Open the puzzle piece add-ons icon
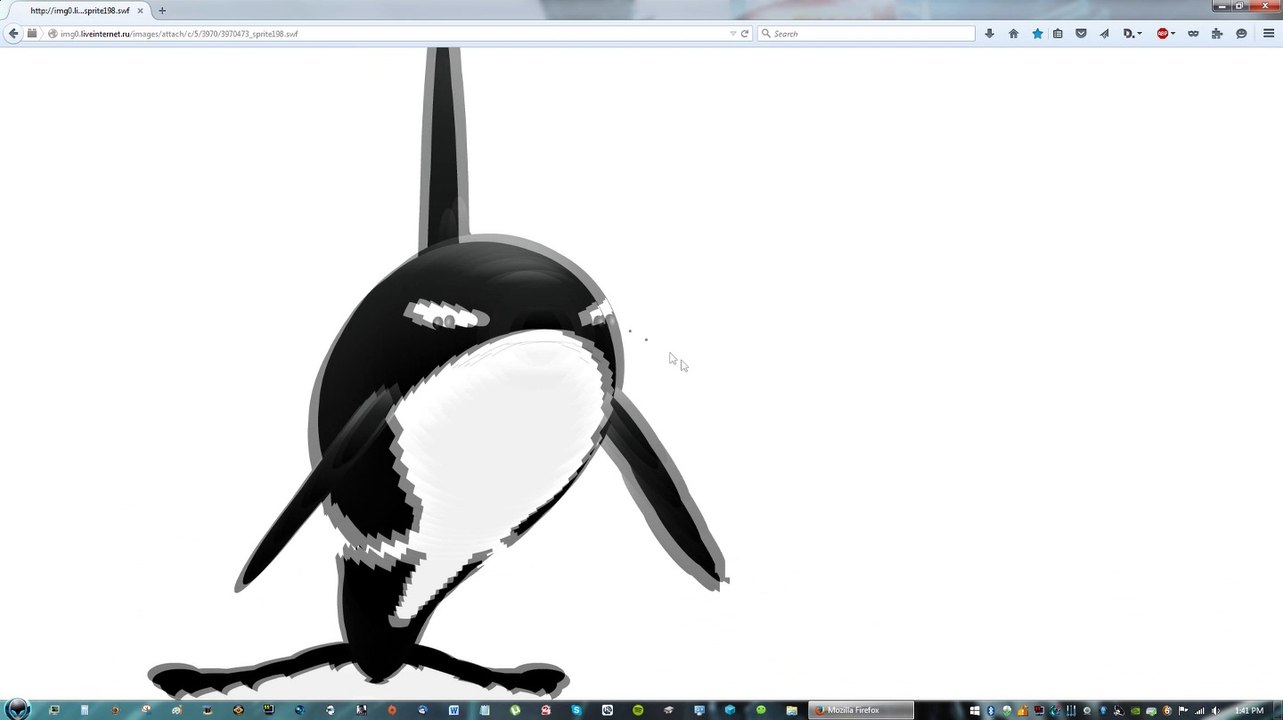Screen dimensions: 1283x720 coord(1217,33)
